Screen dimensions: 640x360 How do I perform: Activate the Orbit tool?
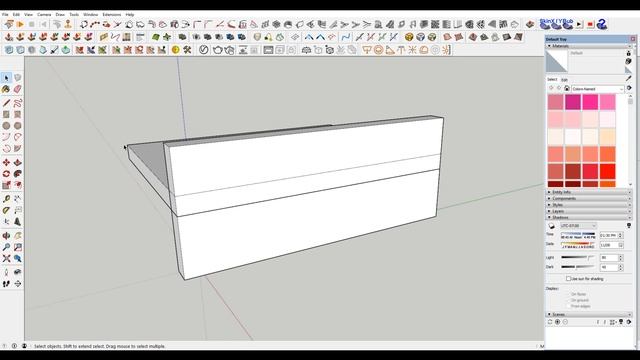pyautogui.click(x=6, y=236)
